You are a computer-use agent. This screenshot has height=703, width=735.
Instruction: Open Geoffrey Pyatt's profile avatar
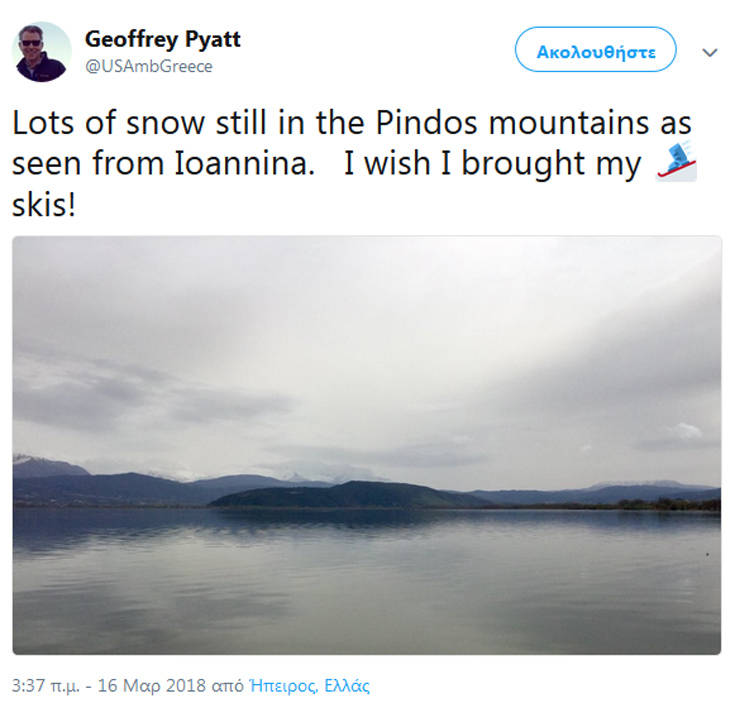point(42,52)
